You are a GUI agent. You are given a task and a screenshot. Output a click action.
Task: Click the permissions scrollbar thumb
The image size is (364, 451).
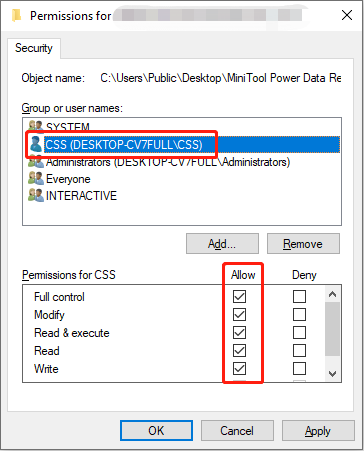point(332,329)
